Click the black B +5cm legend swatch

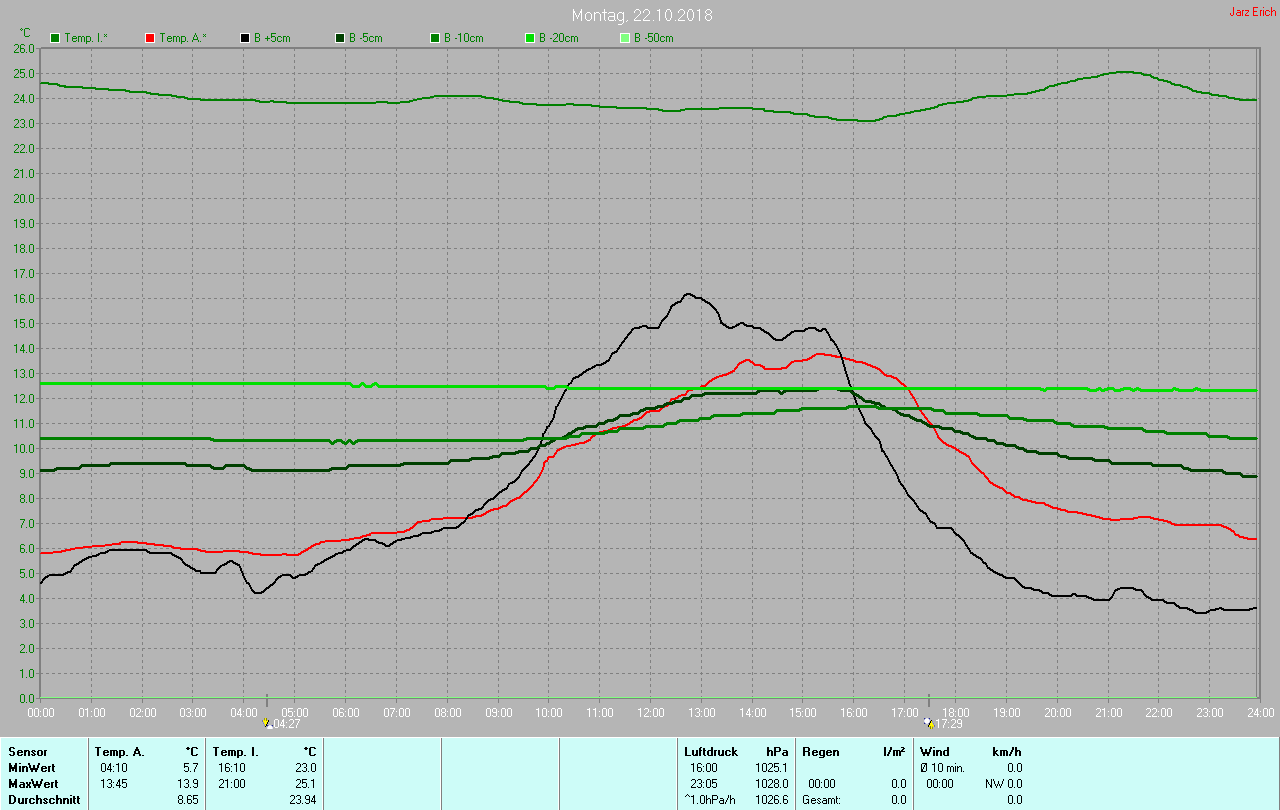tap(245, 38)
